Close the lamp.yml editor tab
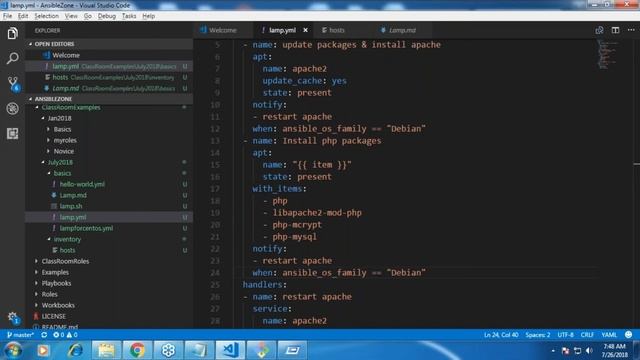Image resolution: width=640 pixels, height=360 pixels. [x=305, y=30]
